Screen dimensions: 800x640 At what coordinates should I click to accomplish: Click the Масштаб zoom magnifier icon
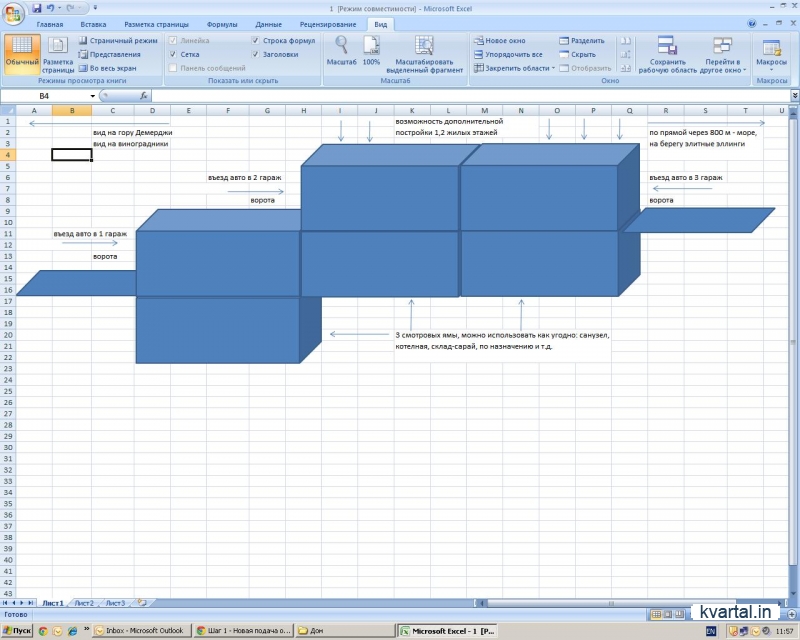(x=341, y=50)
